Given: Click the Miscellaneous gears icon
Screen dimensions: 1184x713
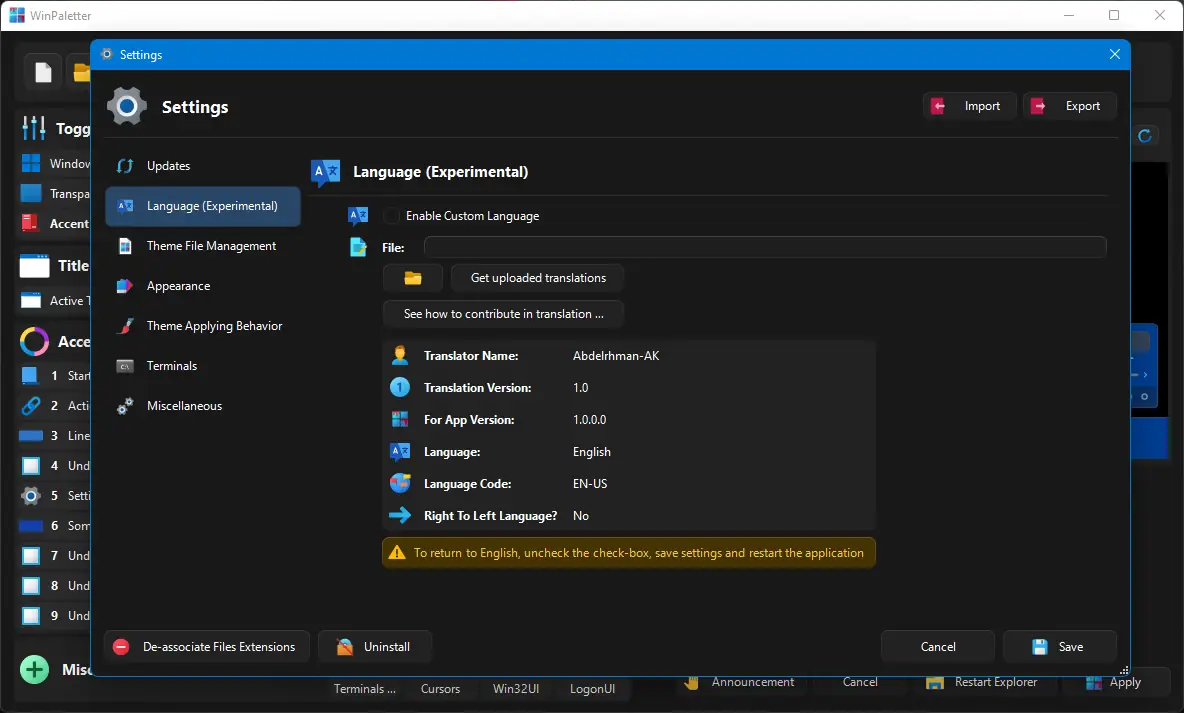Looking at the screenshot, I should click(125, 406).
